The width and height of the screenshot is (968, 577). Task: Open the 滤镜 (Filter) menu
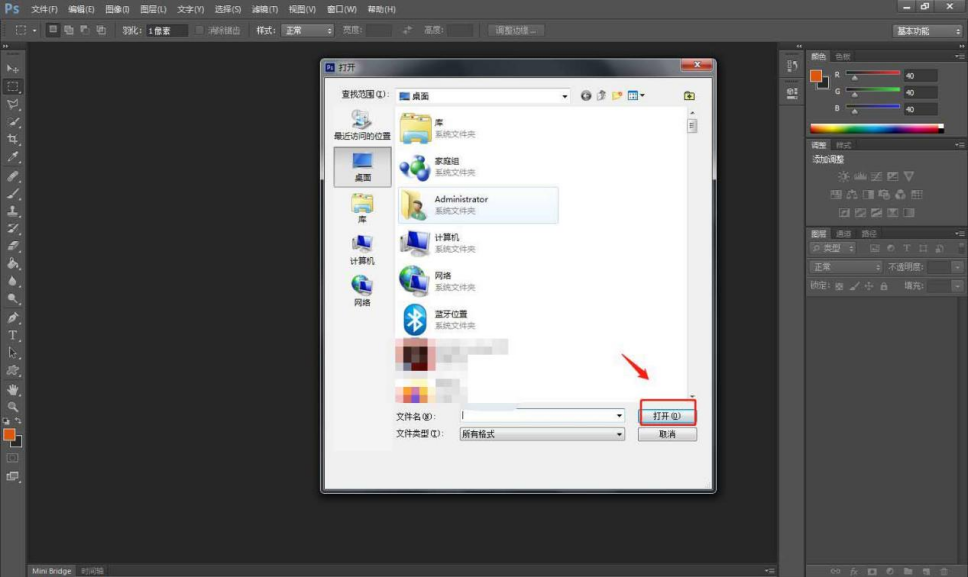click(x=264, y=9)
